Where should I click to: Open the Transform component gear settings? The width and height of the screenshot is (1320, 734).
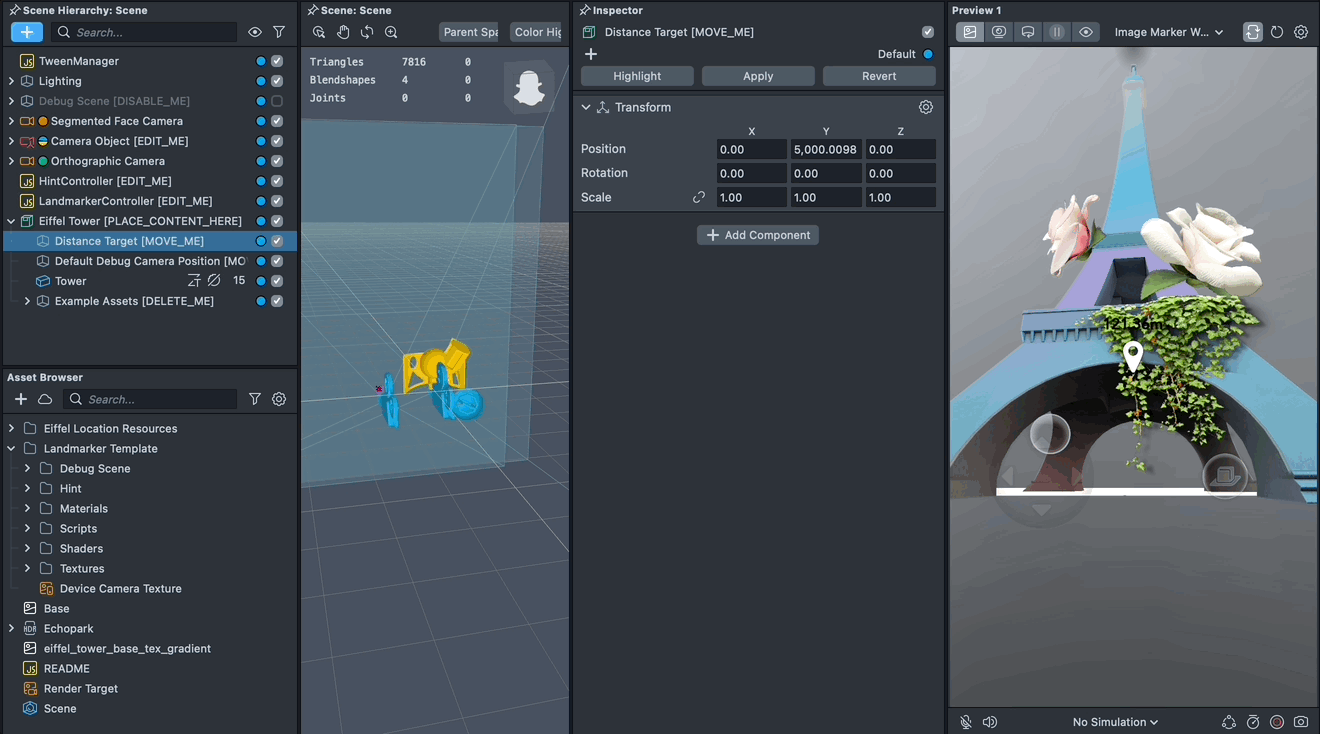pyautogui.click(x=925, y=107)
